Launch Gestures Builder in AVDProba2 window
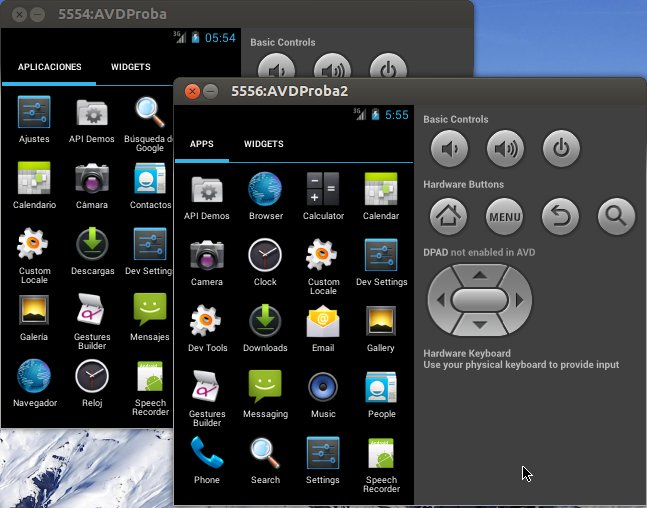 [207, 399]
